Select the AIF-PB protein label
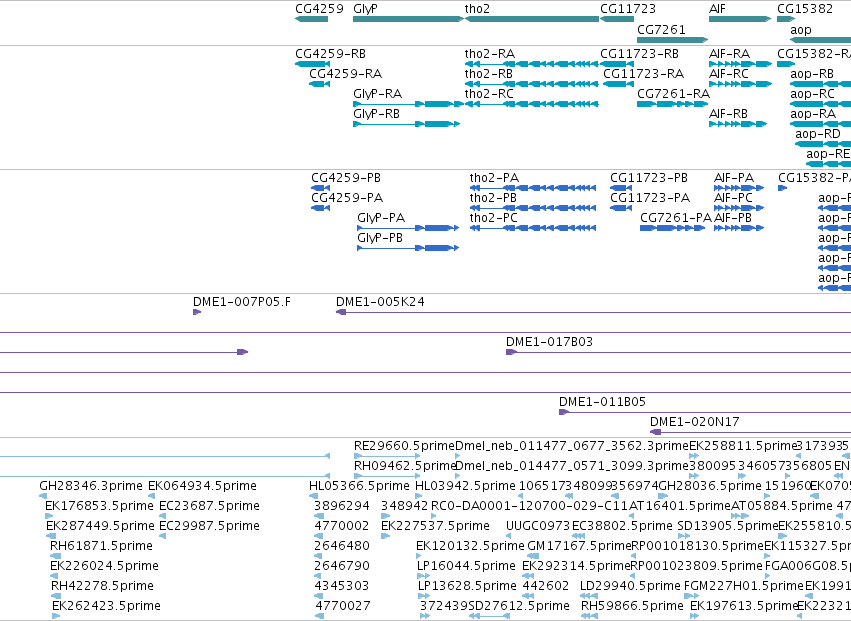Viewport: 851px width, 621px height. [733, 218]
